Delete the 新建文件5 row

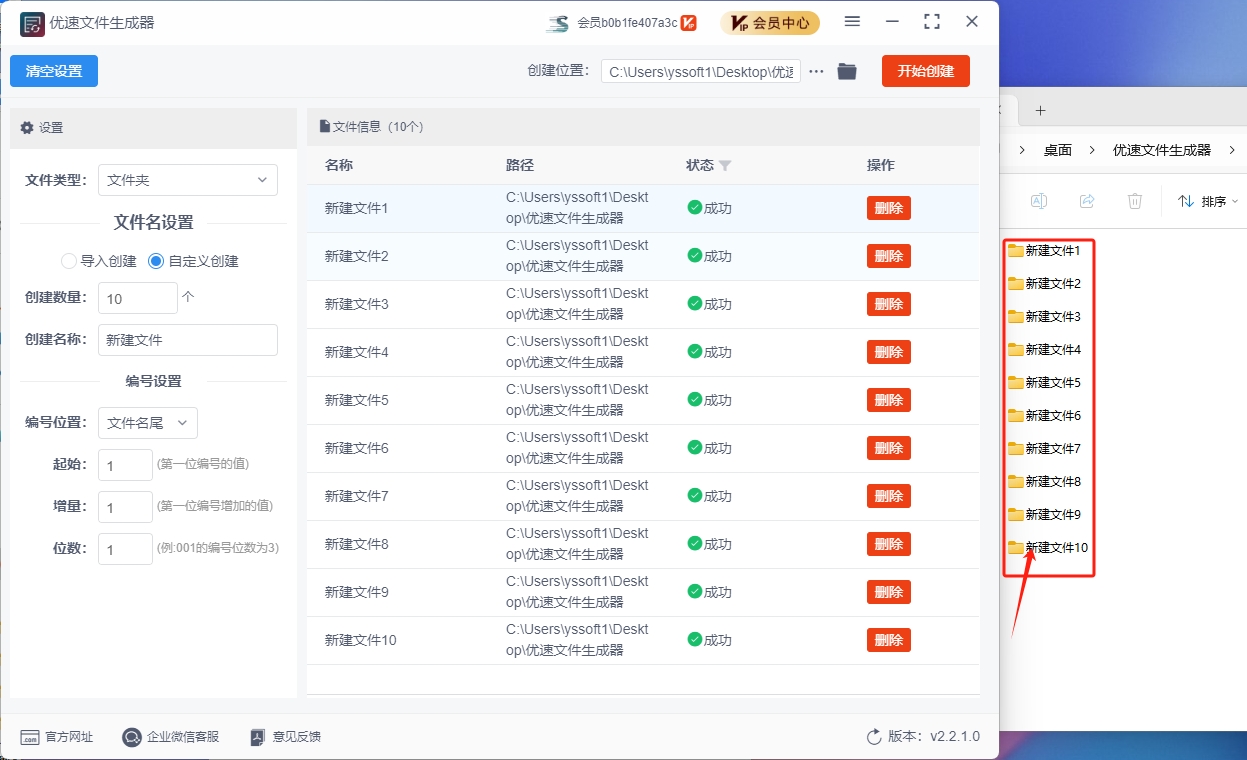point(888,400)
